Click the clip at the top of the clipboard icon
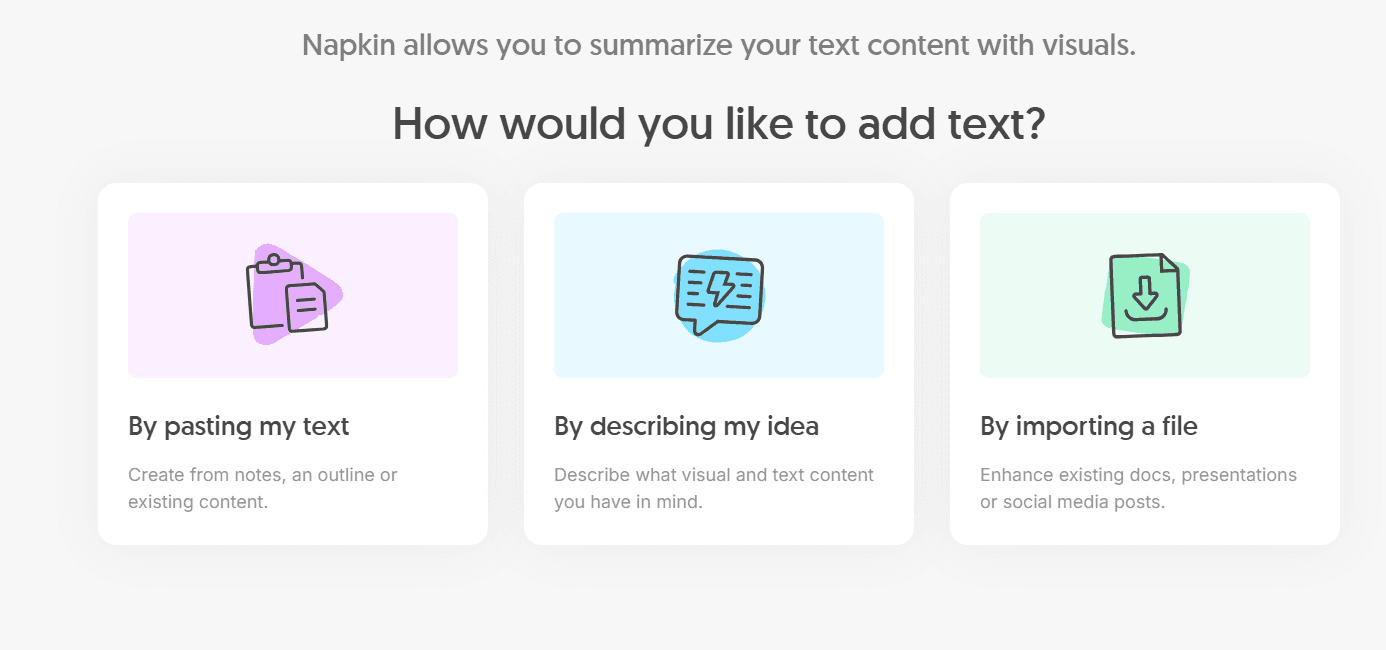 (x=273, y=262)
